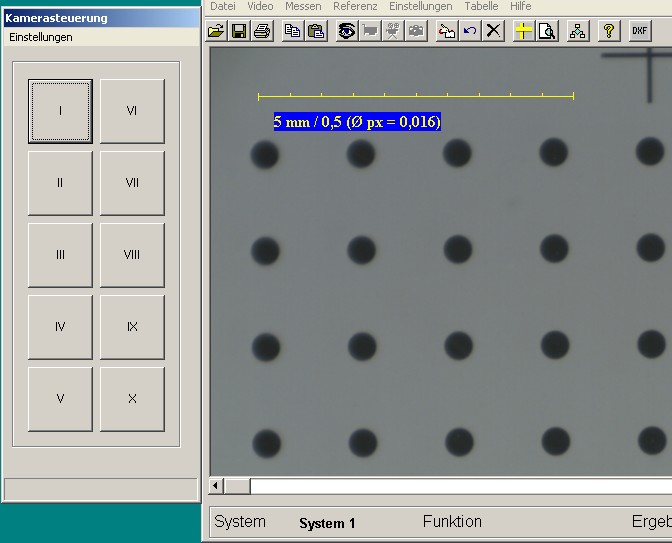Click the Print icon
This screenshot has width=672, height=543.
point(262,31)
